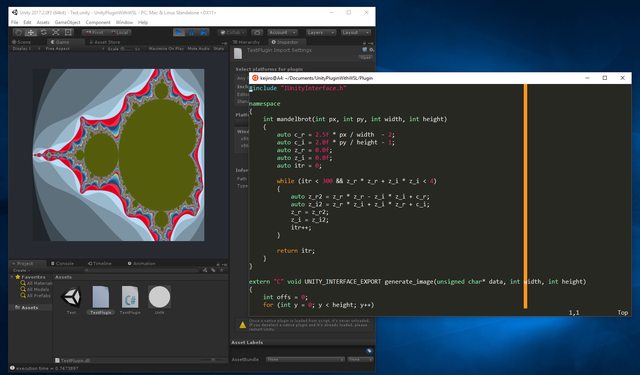Open the Assets menu
Image resolution: width=640 pixels, height=375 pixels.
click(x=43, y=22)
